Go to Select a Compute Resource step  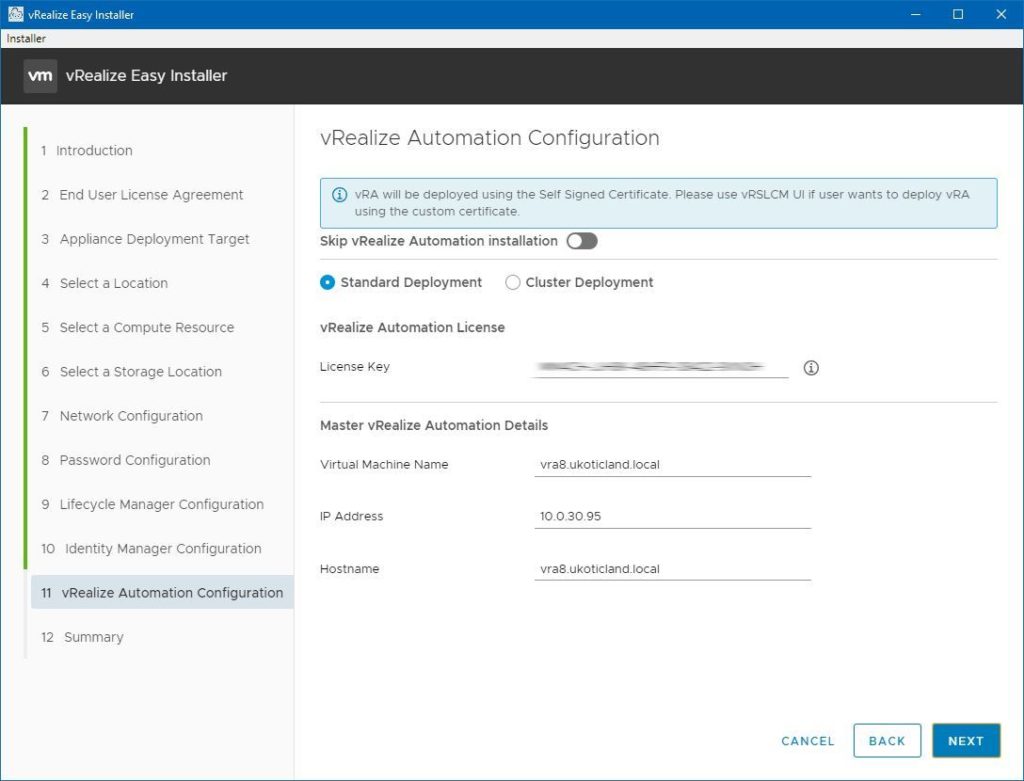(138, 327)
